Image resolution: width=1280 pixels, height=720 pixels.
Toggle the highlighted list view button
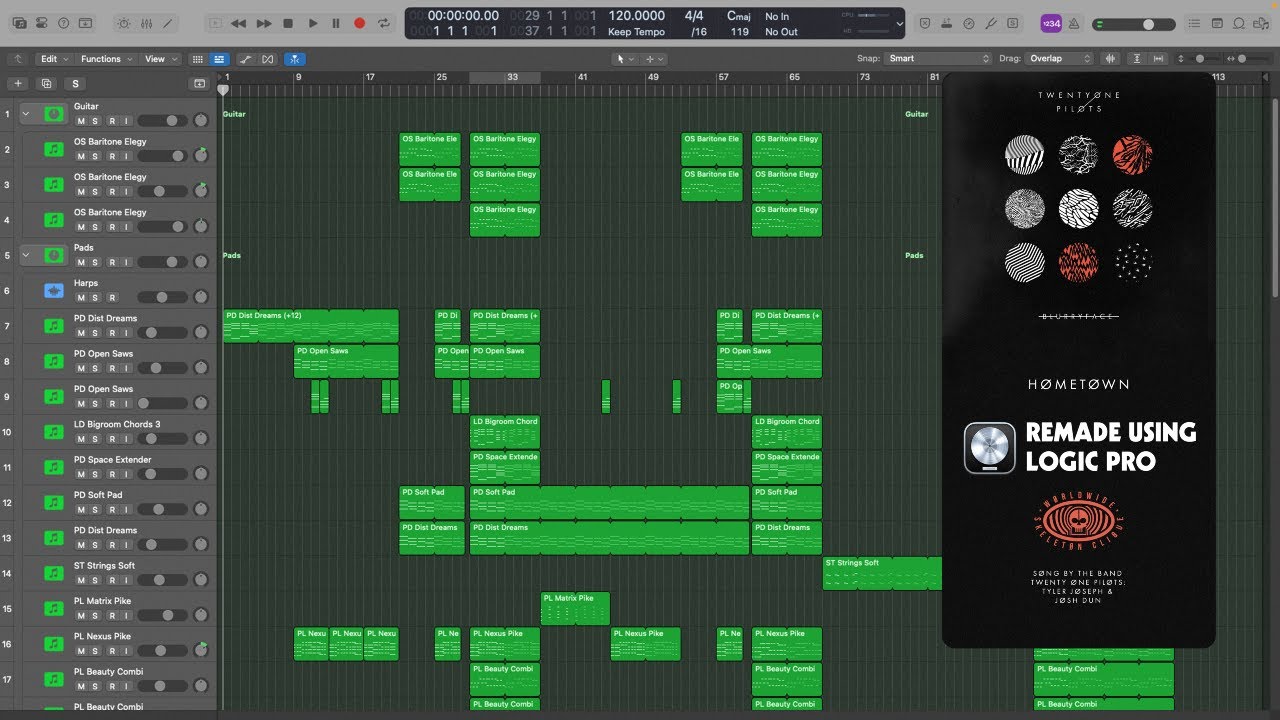(x=219, y=59)
